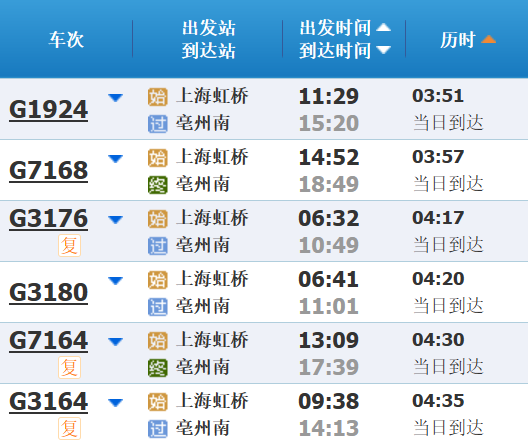Expand stop details for train G7164
Viewport: 528px width, 441px height.
(115, 341)
